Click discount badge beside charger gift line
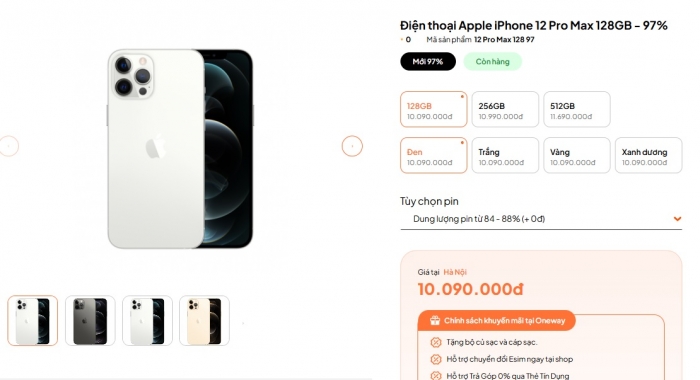 click(x=435, y=342)
